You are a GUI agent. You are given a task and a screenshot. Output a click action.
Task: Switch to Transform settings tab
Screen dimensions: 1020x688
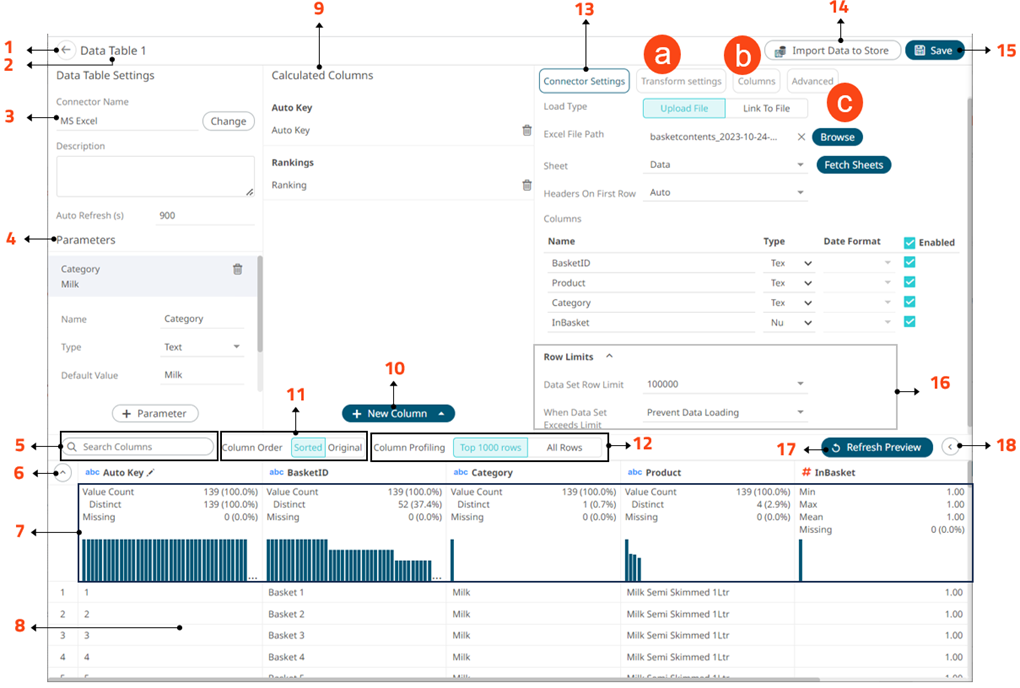click(681, 81)
